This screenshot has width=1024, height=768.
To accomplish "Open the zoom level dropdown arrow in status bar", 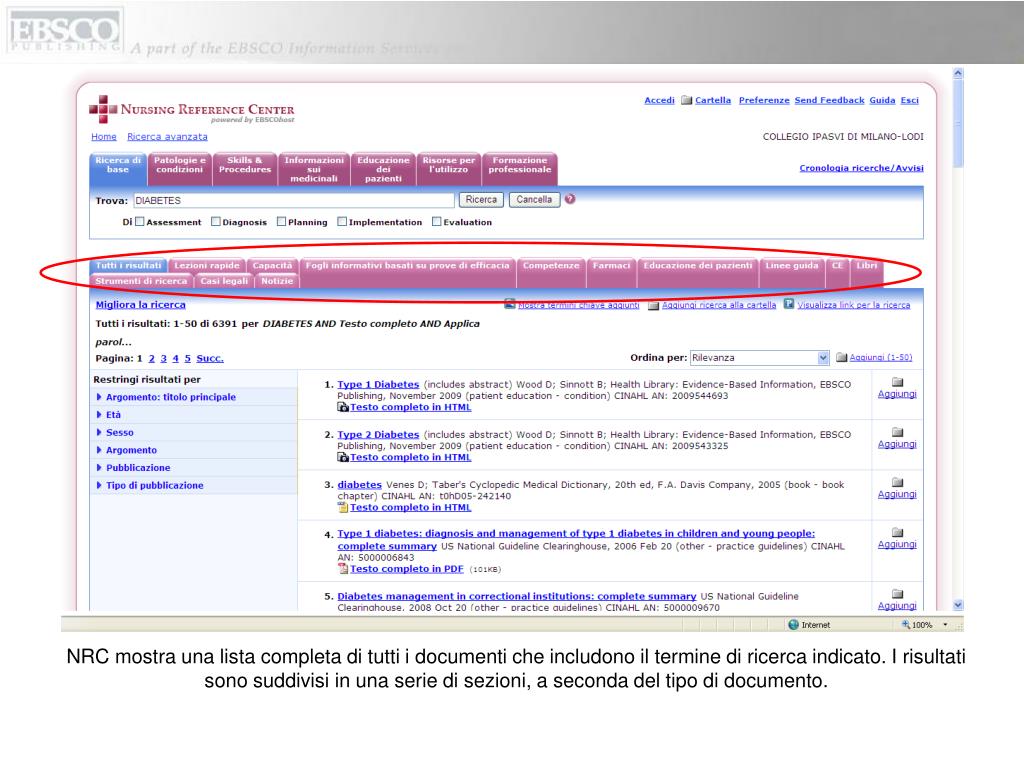I will coord(945,625).
